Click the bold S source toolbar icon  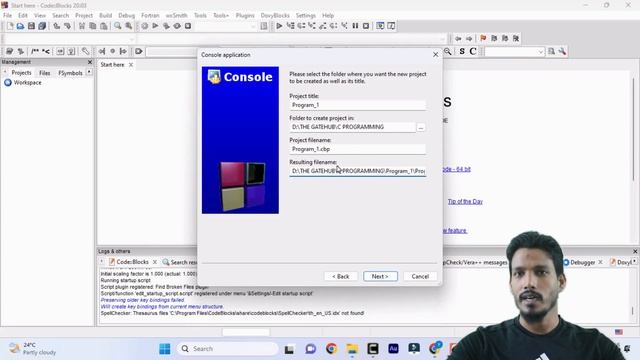pyautogui.click(x=462, y=51)
